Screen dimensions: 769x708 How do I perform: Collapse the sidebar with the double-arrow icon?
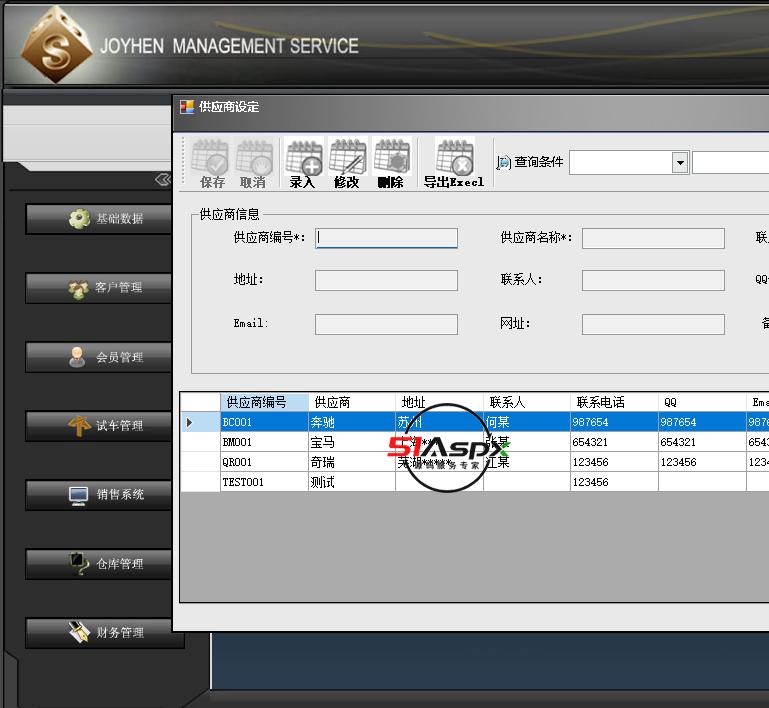click(164, 180)
